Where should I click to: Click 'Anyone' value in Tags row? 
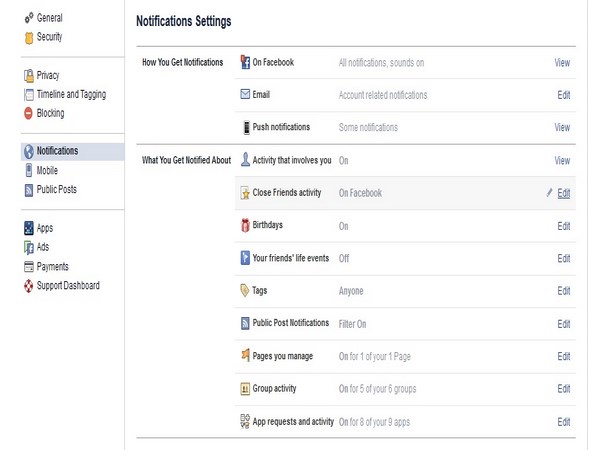[351, 291]
